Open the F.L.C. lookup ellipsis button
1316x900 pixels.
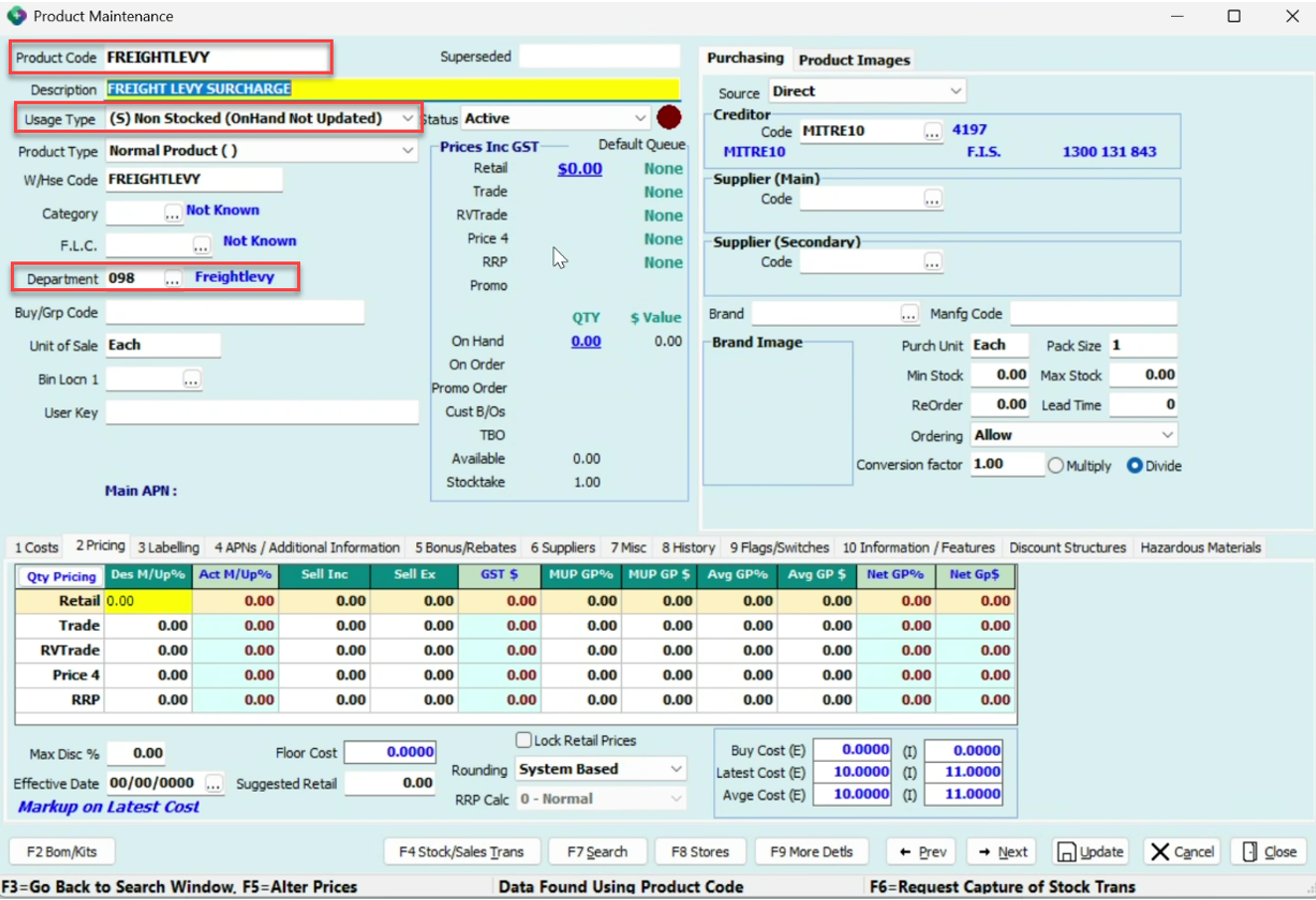pyautogui.click(x=202, y=244)
